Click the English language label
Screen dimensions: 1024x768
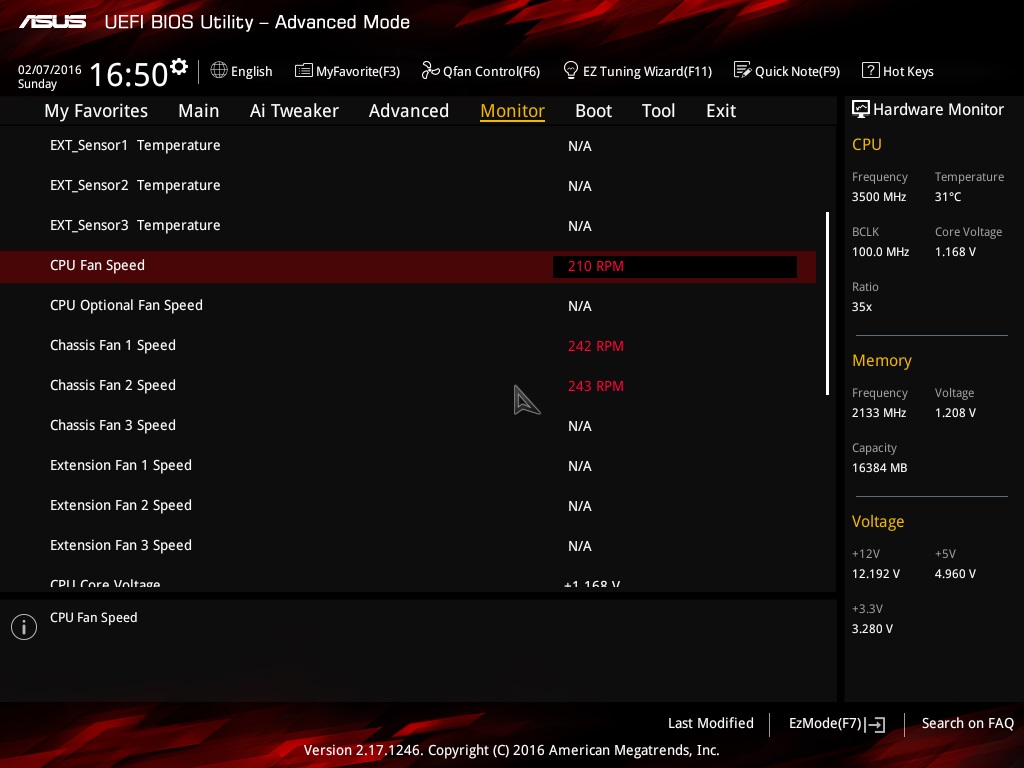coord(251,71)
